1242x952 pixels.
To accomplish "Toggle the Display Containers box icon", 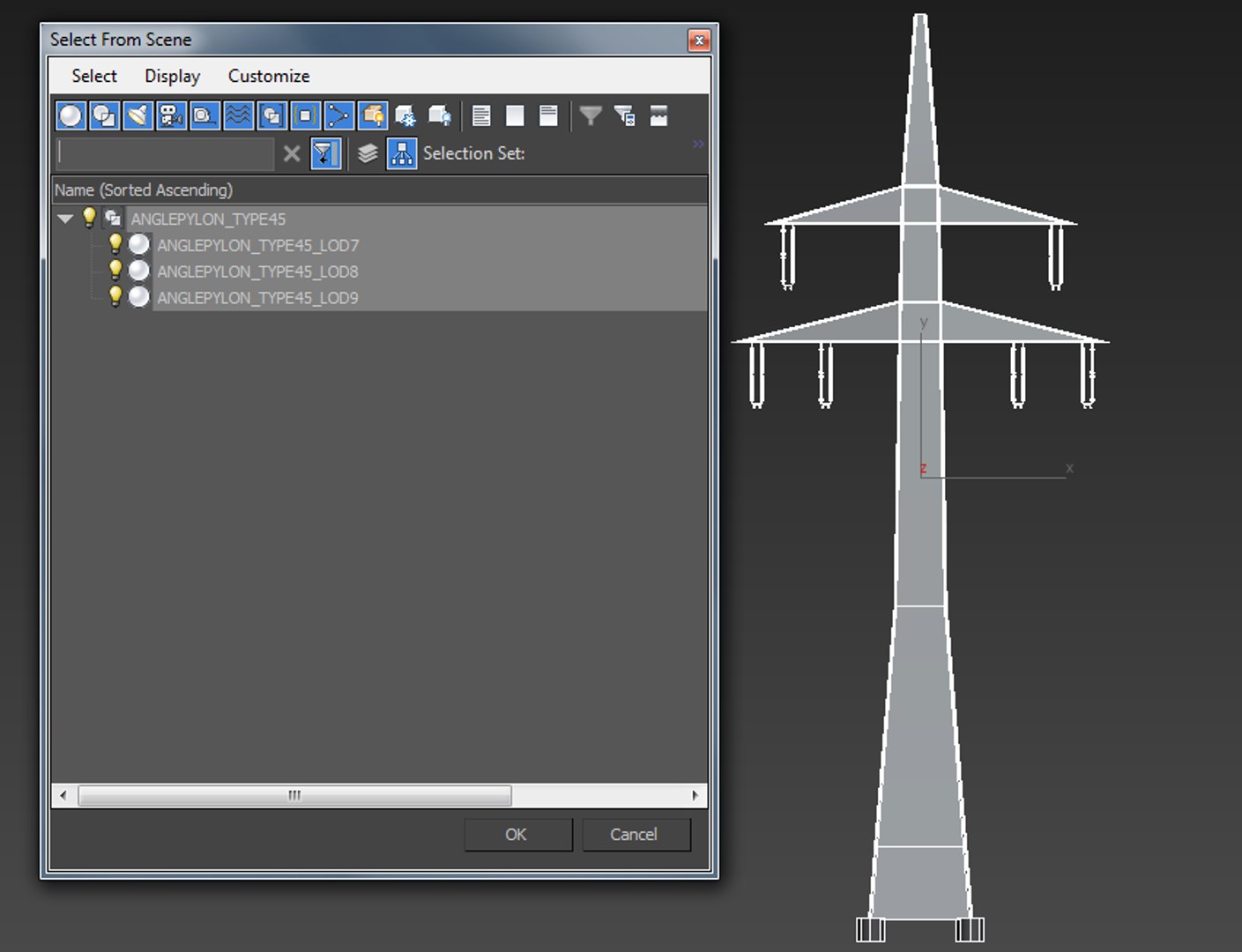I will click(372, 115).
